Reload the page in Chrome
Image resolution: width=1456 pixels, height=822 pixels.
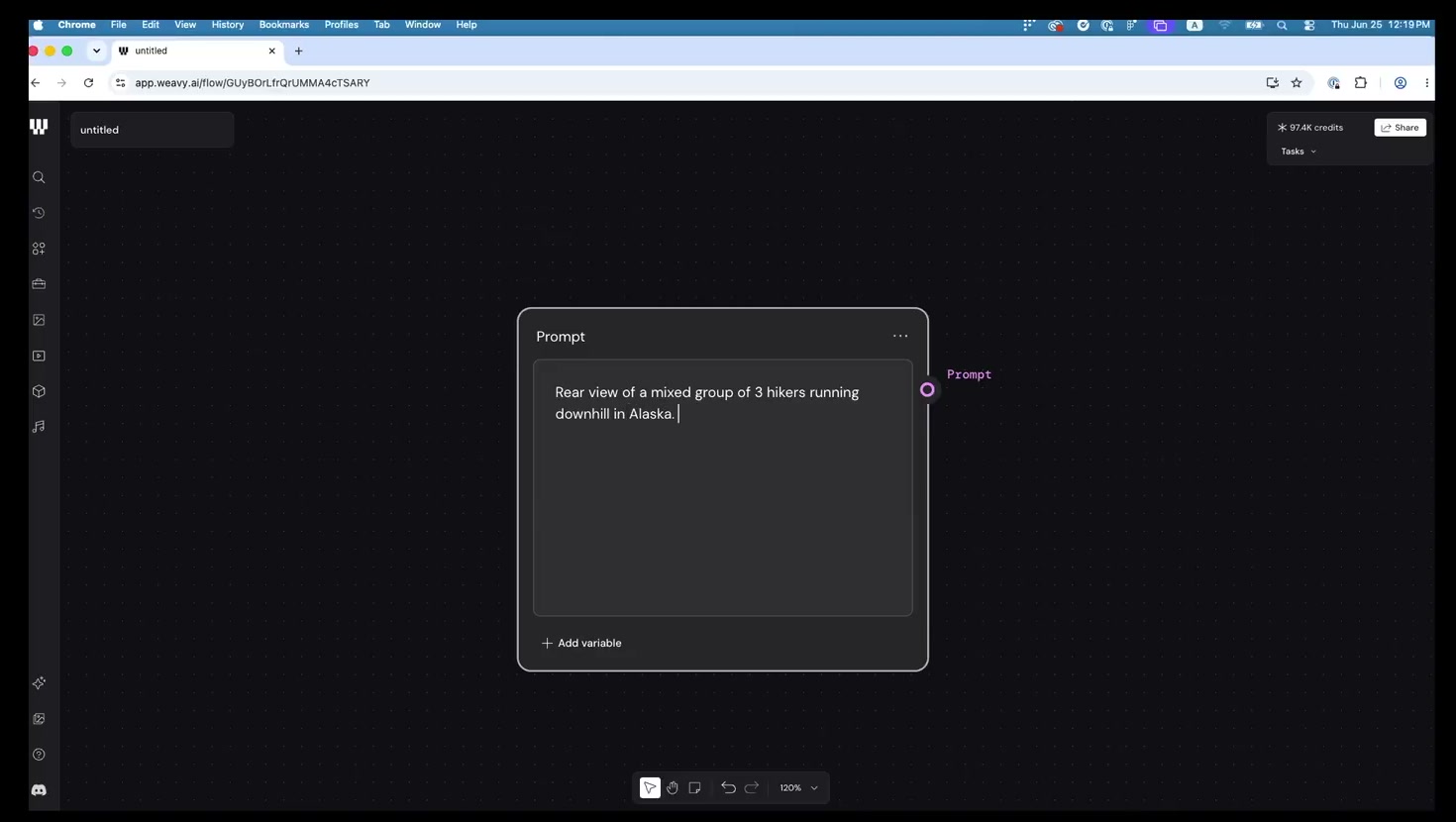[88, 83]
